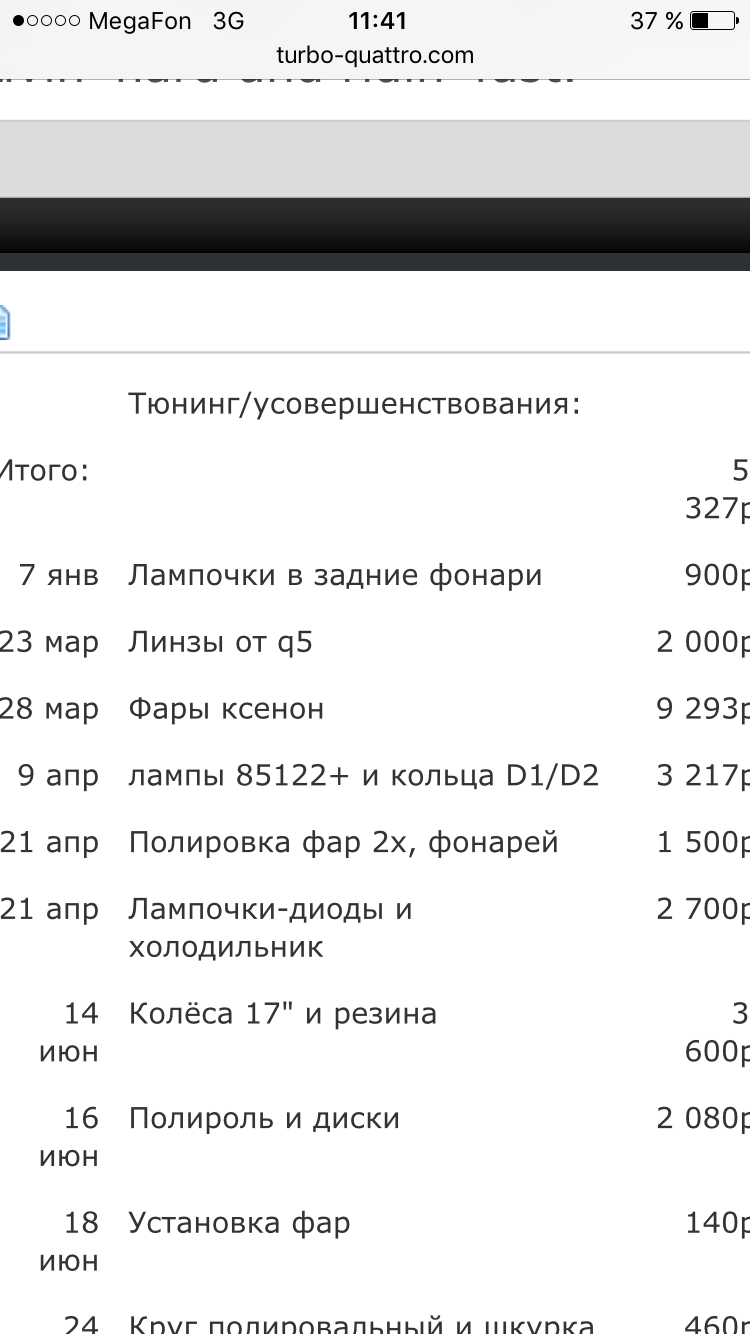The height and width of the screenshot is (1334, 750).
Task: Tap the black navigation bar
Action: (375, 225)
